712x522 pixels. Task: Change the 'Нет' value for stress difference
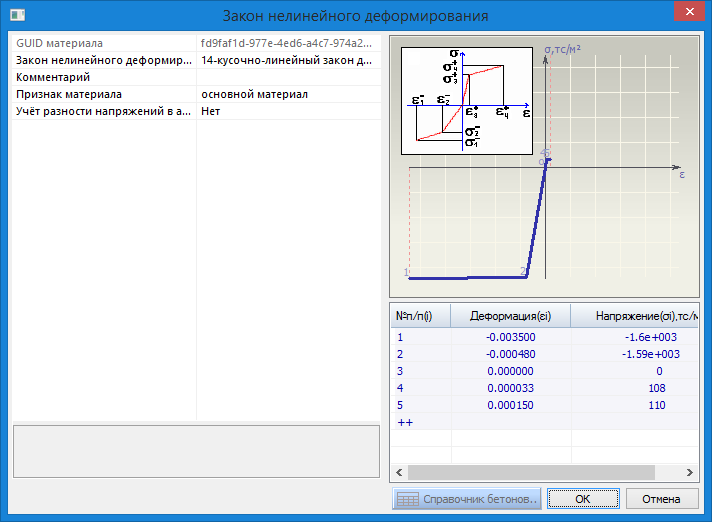pos(287,111)
